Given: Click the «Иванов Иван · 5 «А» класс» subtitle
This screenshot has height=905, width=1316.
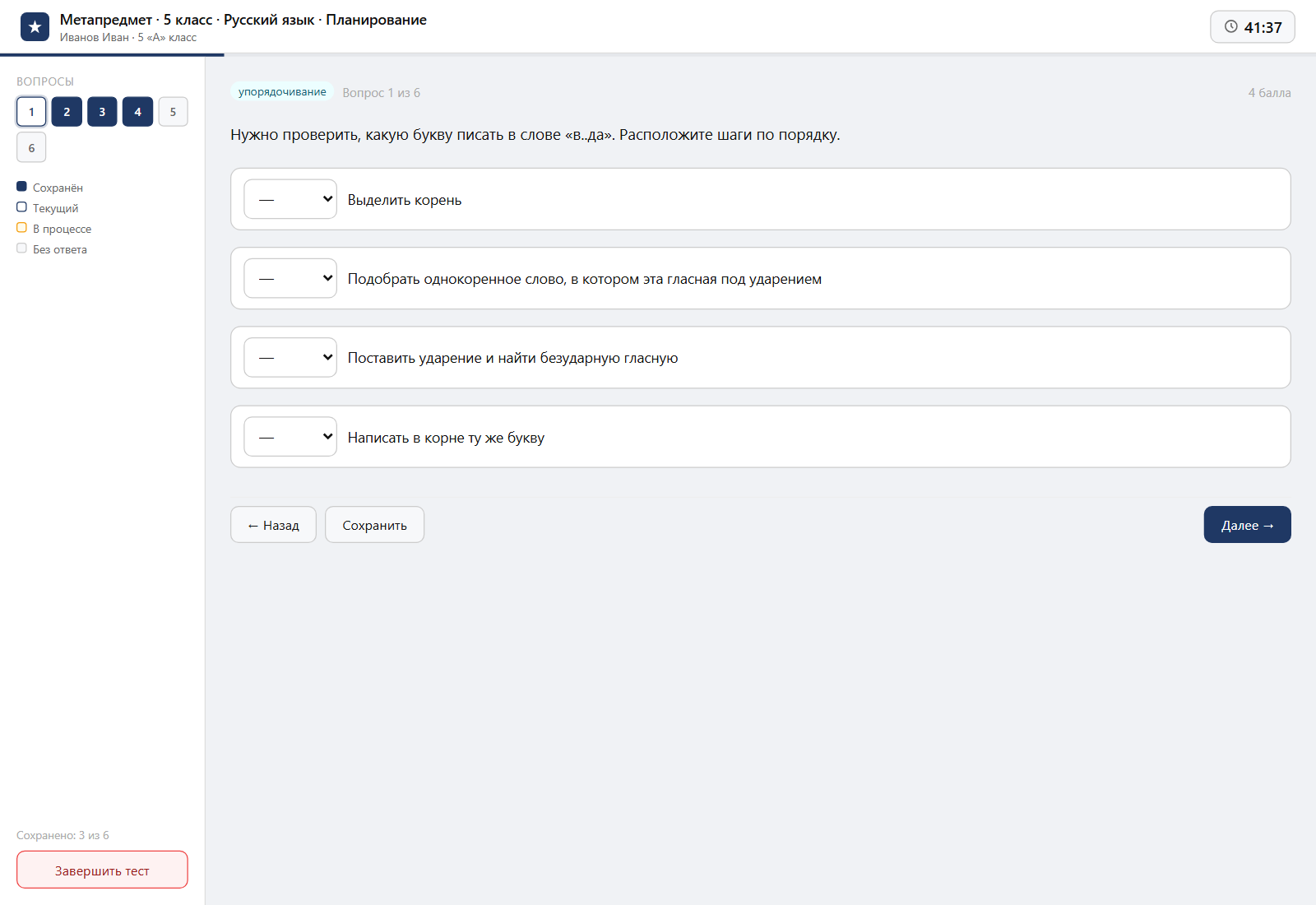Looking at the screenshot, I should point(128,37).
